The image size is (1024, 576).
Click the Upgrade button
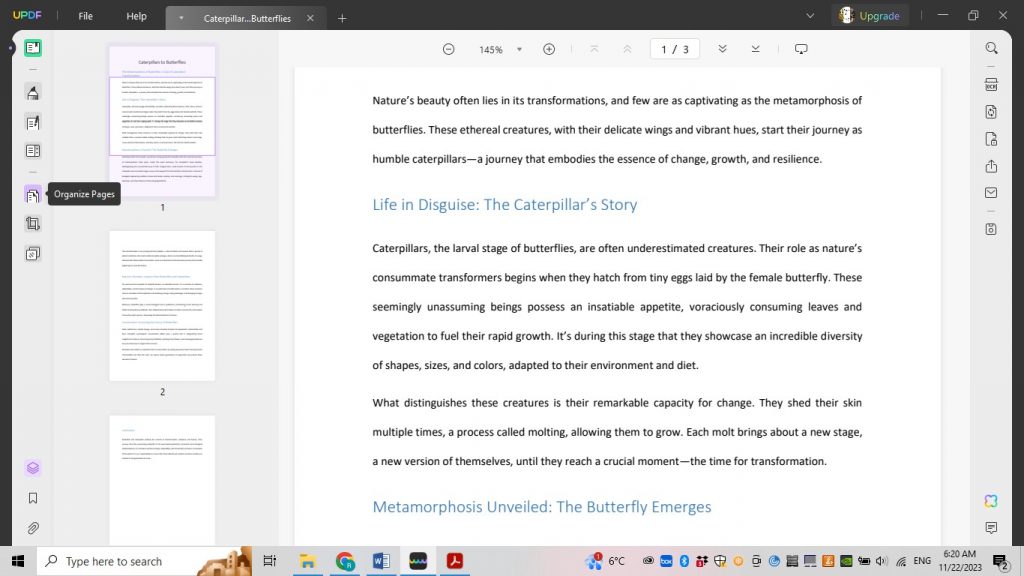pos(869,16)
